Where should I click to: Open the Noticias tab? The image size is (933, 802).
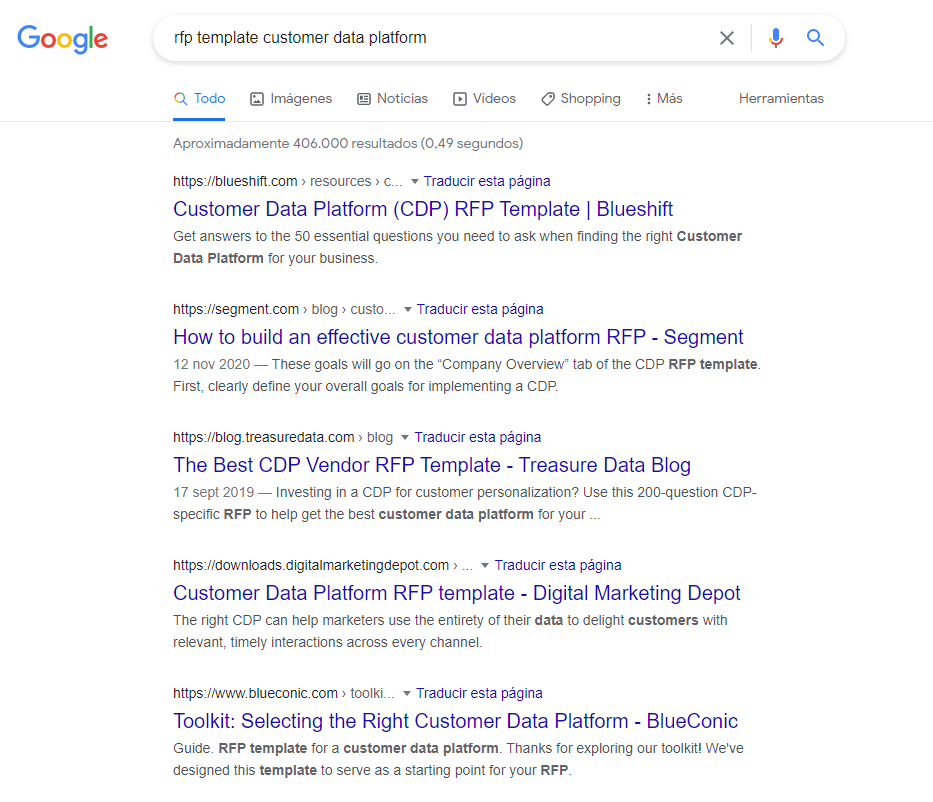pos(392,99)
